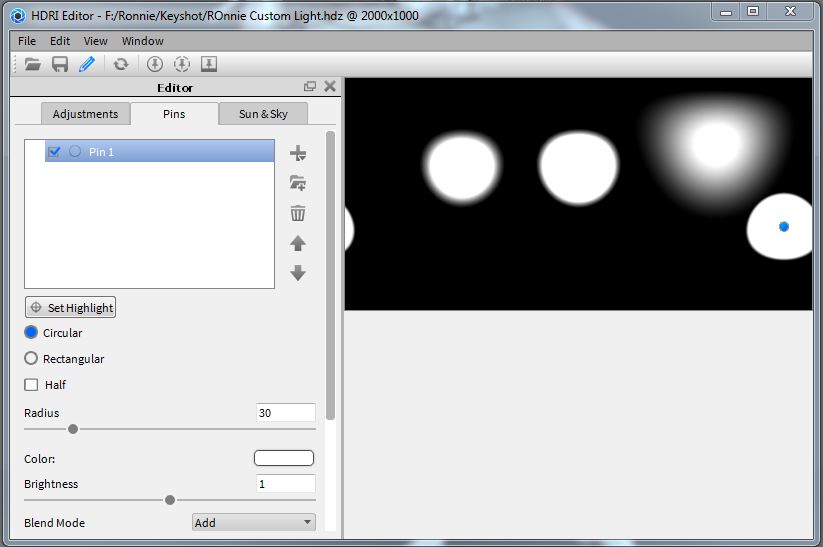This screenshot has height=547, width=823.
Task: Select the Pin 1 row in list
Action: coord(160,151)
